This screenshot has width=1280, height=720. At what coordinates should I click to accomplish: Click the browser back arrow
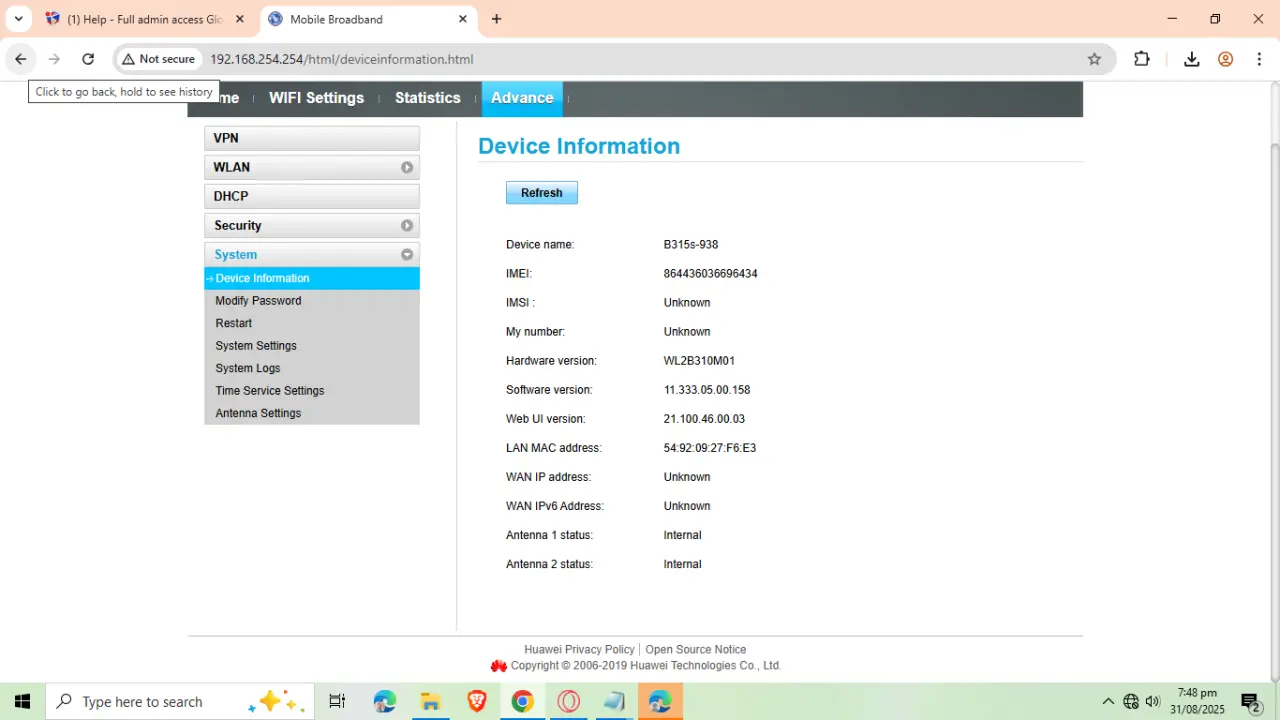(20, 59)
